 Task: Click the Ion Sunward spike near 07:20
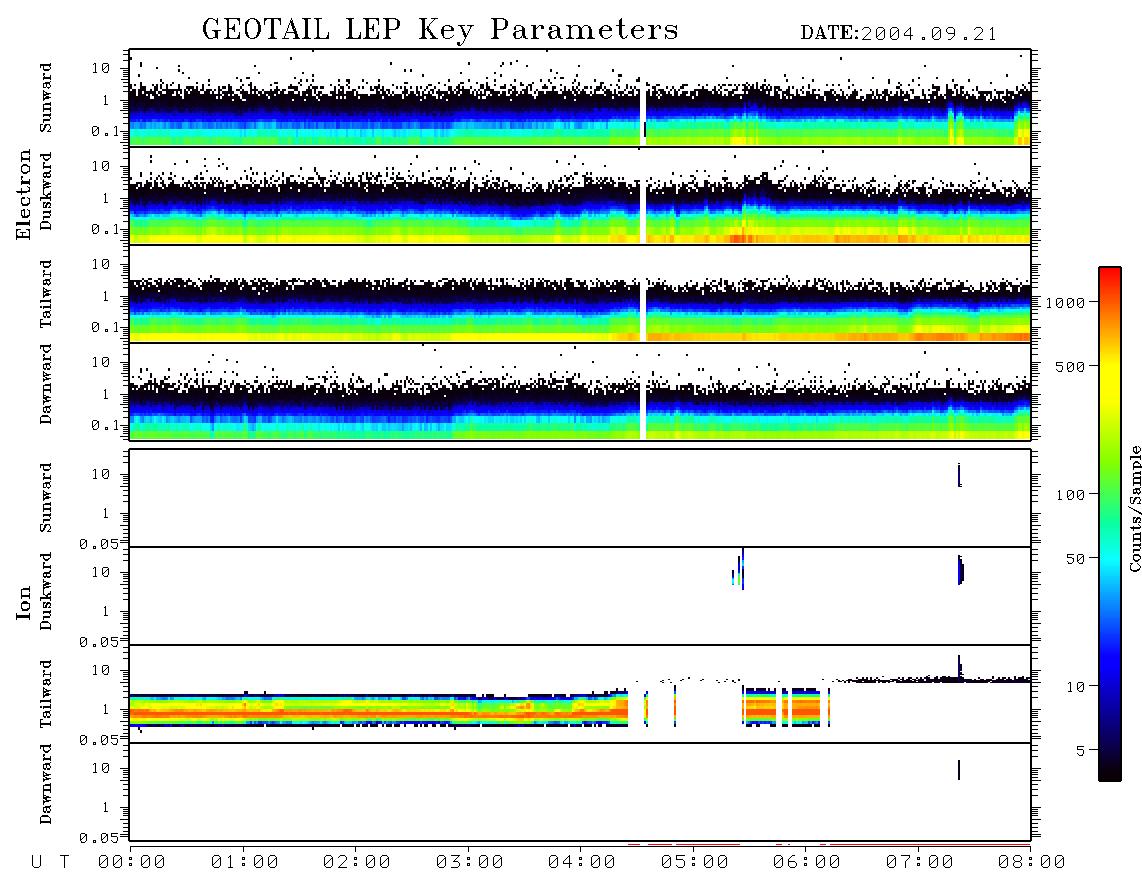coord(959,475)
